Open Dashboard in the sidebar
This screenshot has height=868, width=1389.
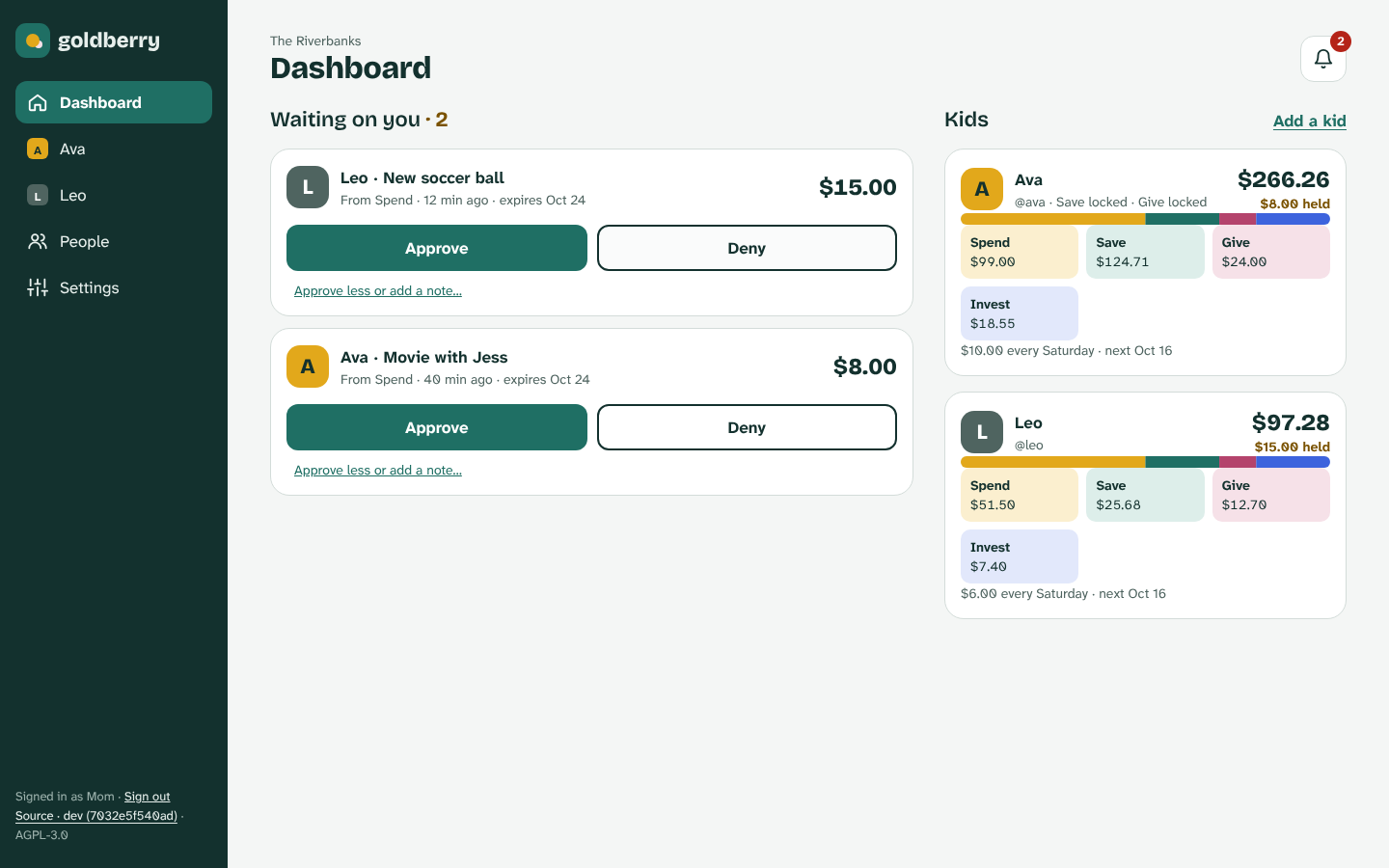114,102
